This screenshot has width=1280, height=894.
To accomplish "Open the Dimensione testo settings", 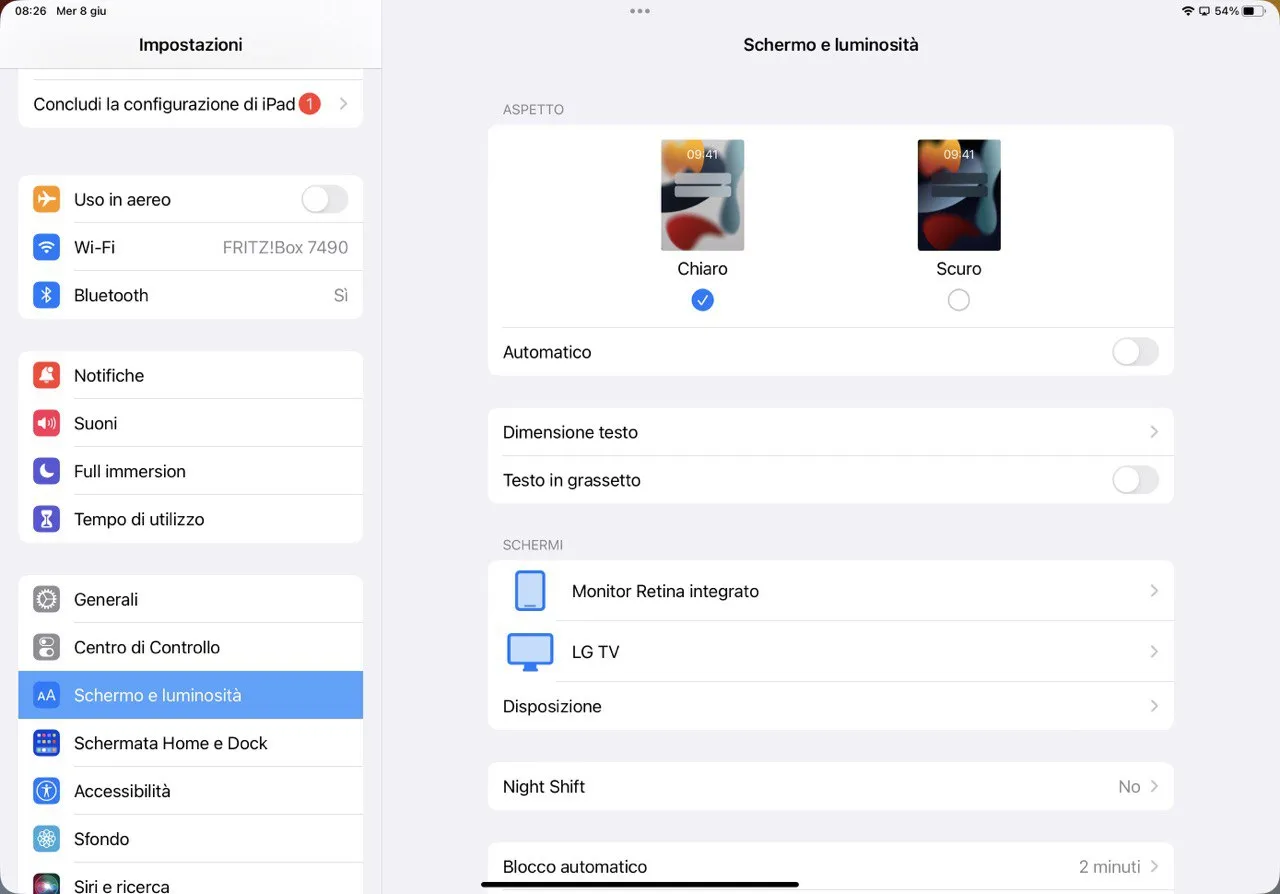I will point(830,432).
